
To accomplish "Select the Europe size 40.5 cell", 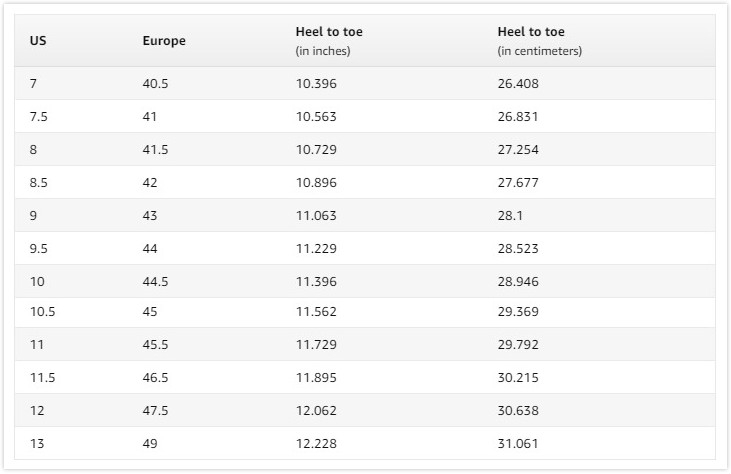I will click(155, 84).
